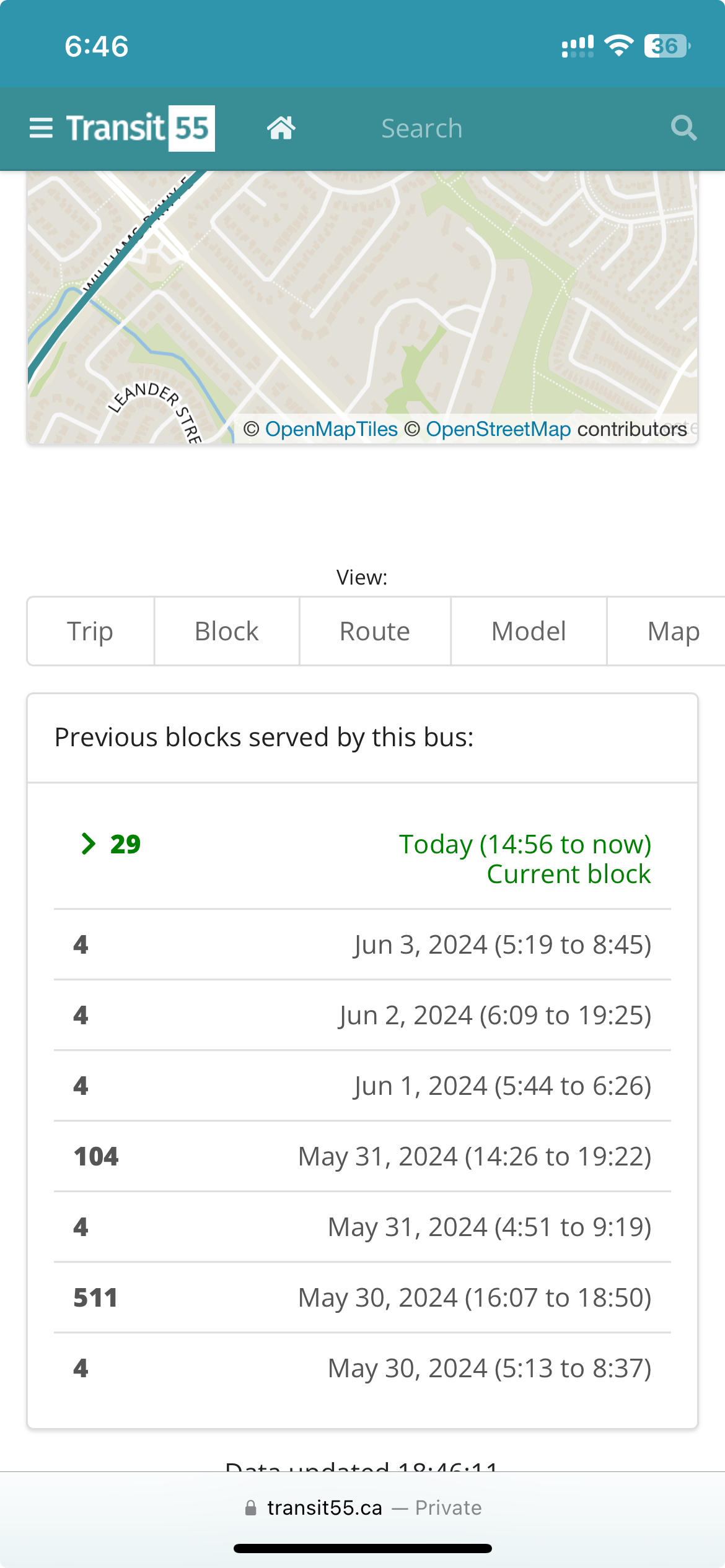Open the hamburger menu icon
725x1568 pixels.
tap(41, 128)
